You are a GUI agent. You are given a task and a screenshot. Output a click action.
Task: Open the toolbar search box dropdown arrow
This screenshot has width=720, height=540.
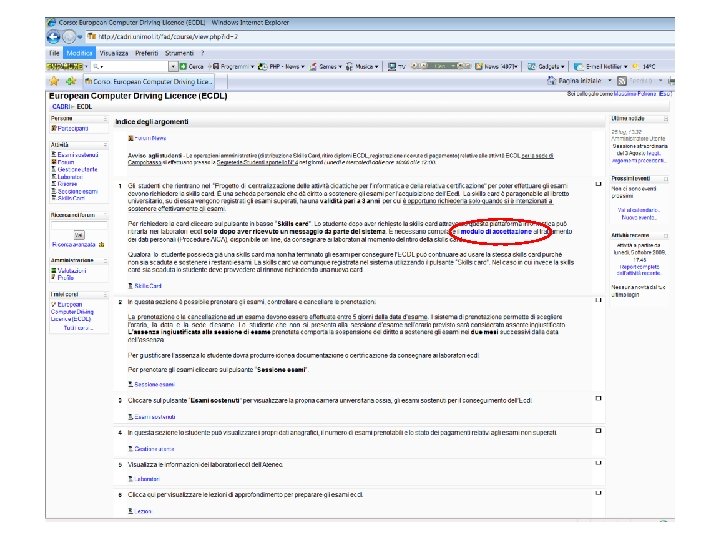pyautogui.click(x=174, y=67)
